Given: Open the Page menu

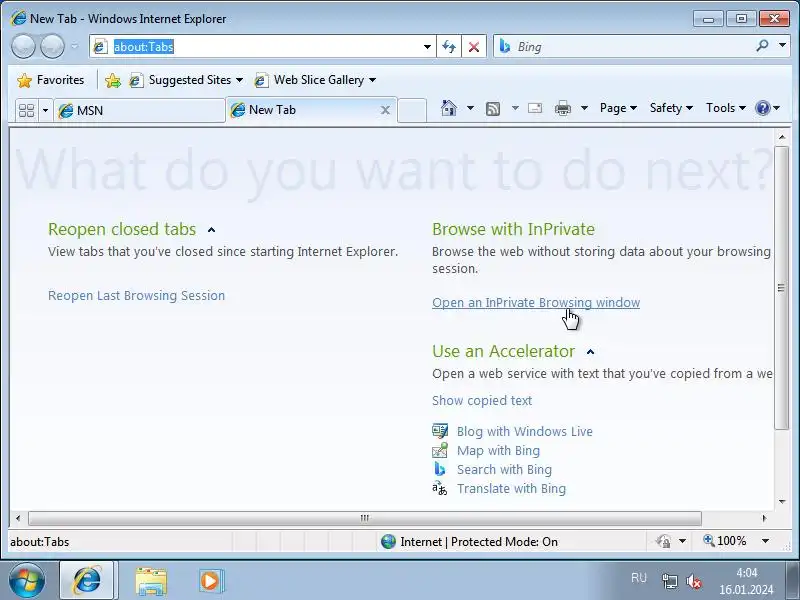Looking at the screenshot, I should (618, 108).
